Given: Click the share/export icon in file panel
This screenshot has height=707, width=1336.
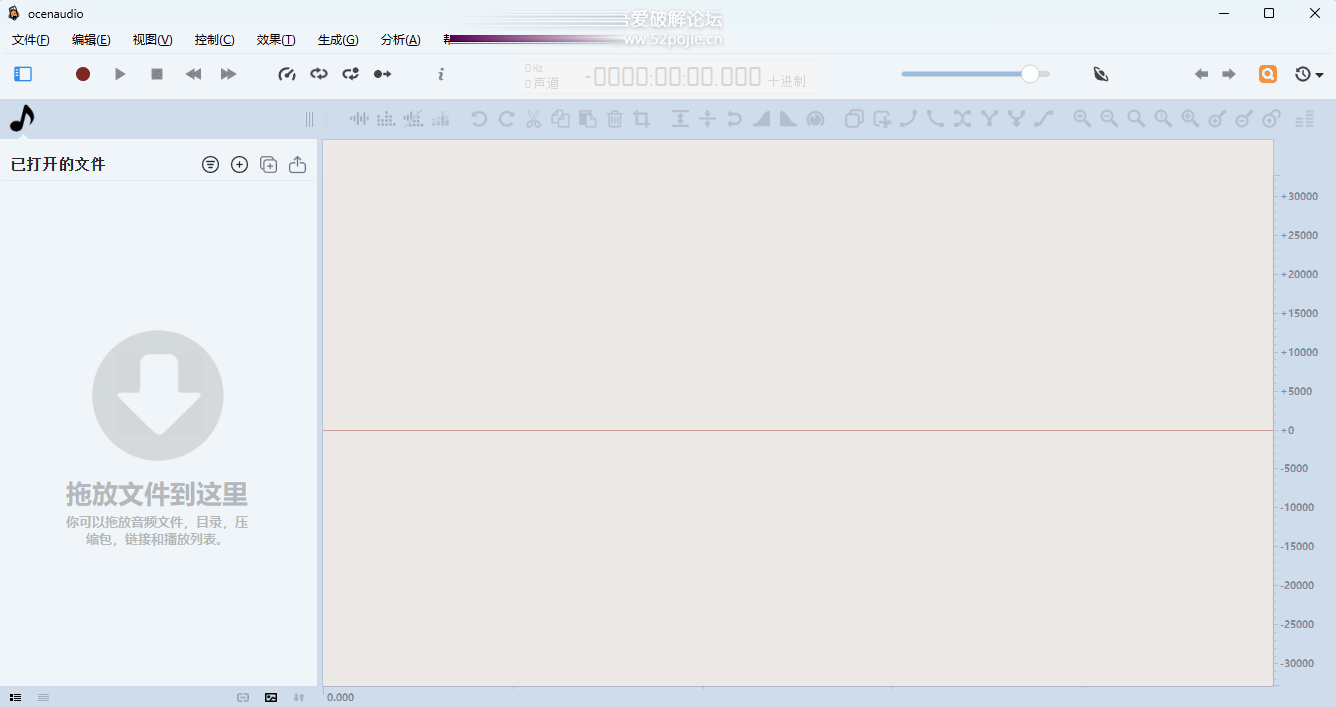Looking at the screenshot, I should coord(297,165).
